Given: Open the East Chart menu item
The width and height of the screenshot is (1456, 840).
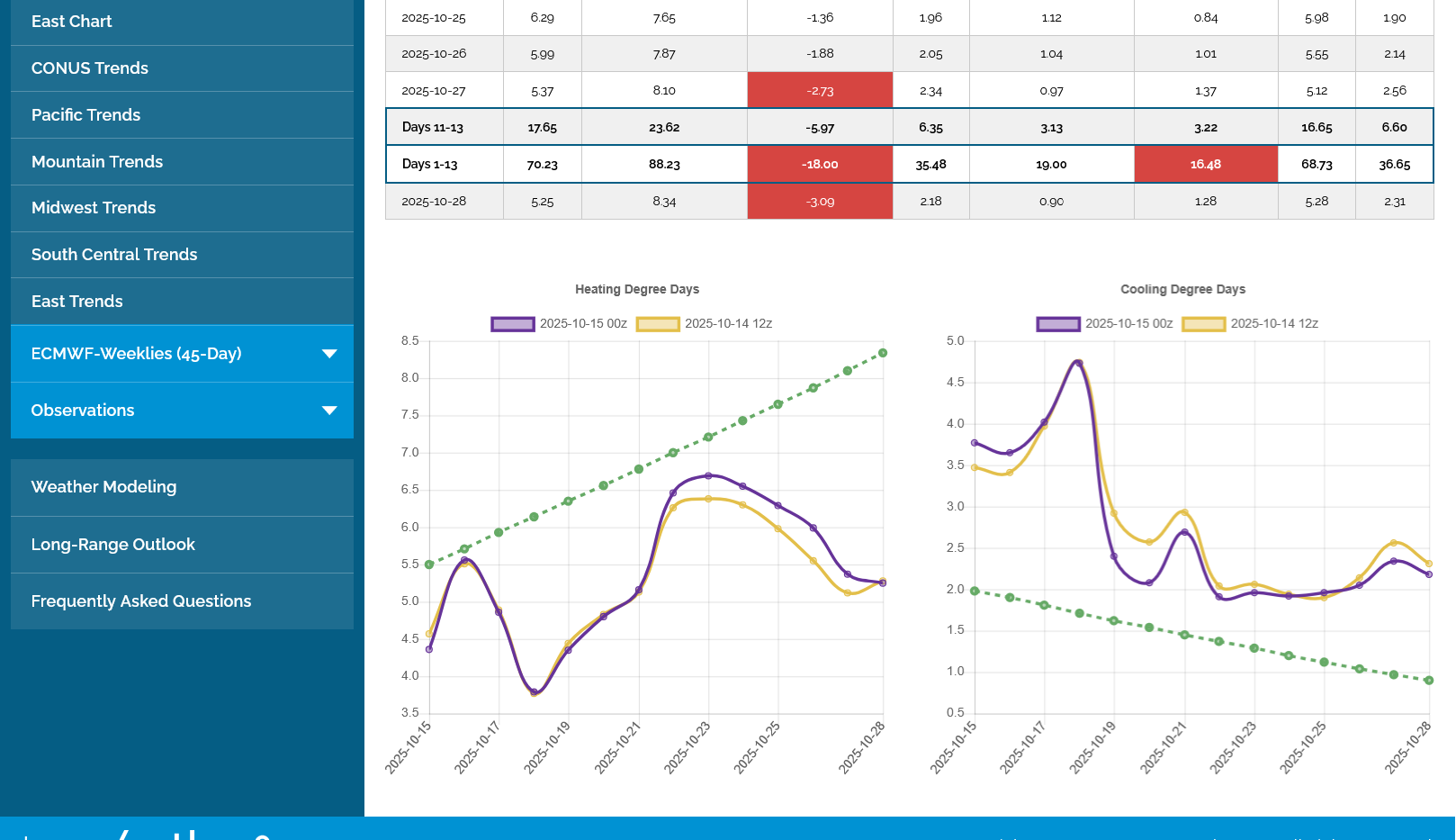Looking at the screenshot, I should [72, 22].
